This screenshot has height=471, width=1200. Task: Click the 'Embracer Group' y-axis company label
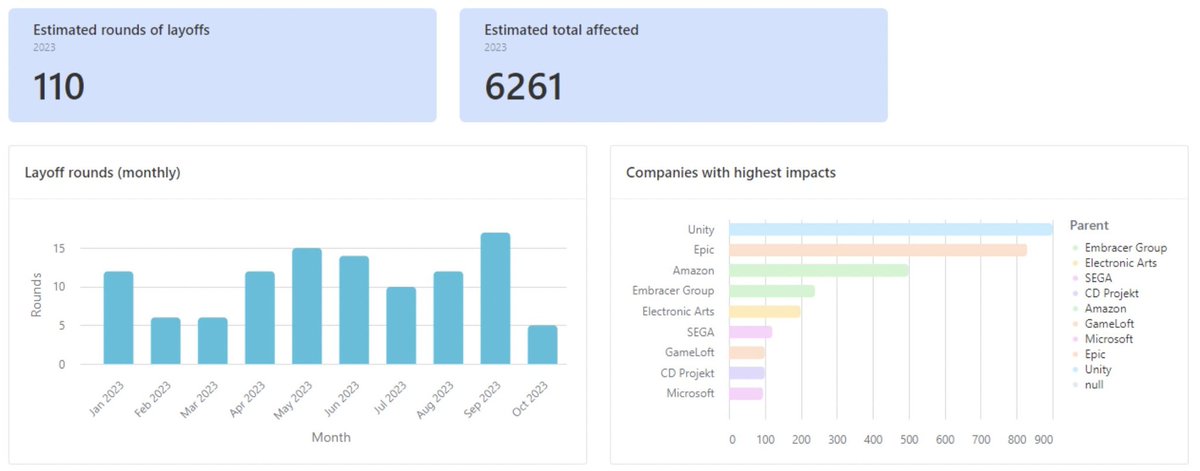[674, 291]
